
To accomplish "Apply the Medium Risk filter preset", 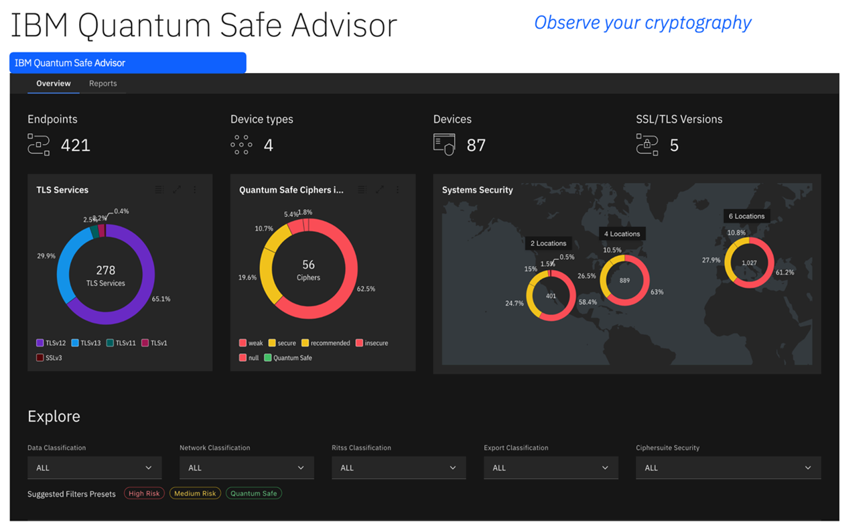I will tap(195, 493).
